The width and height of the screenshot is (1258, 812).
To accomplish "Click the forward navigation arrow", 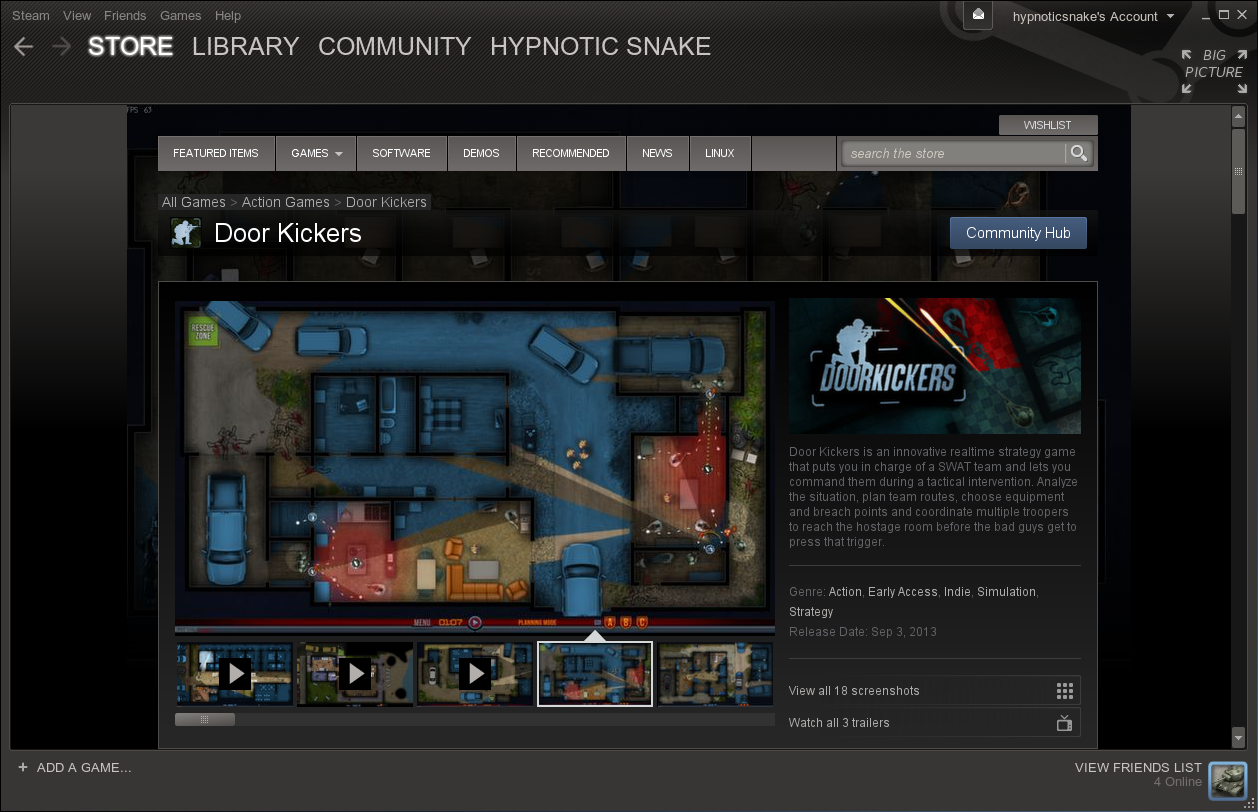I will 62,47.
